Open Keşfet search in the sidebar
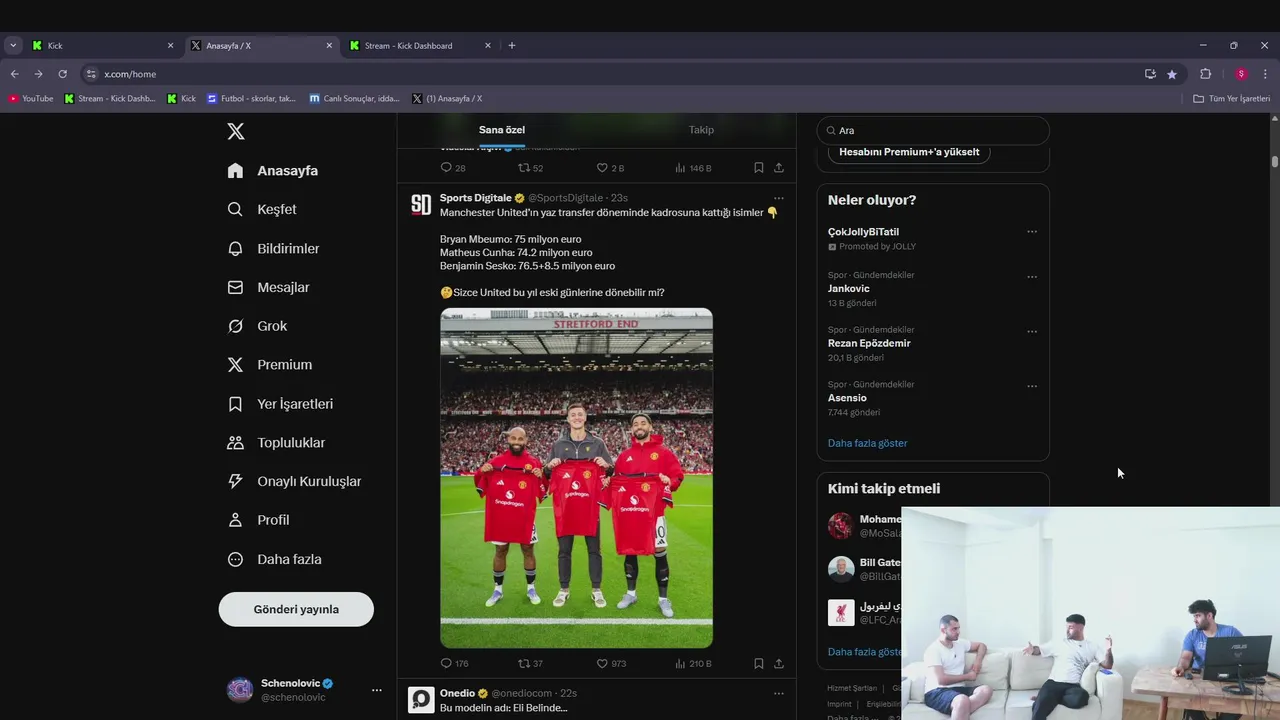 (x=262, y=210)
